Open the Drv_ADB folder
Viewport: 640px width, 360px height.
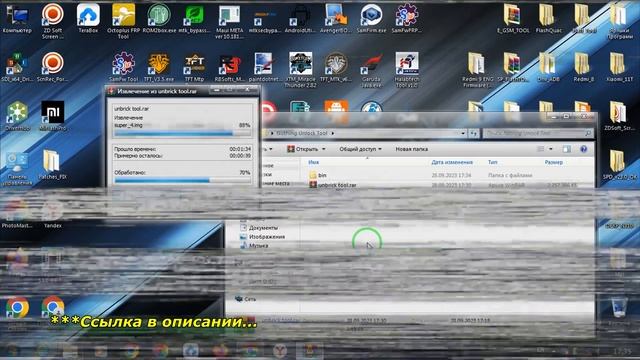point(549,67)
